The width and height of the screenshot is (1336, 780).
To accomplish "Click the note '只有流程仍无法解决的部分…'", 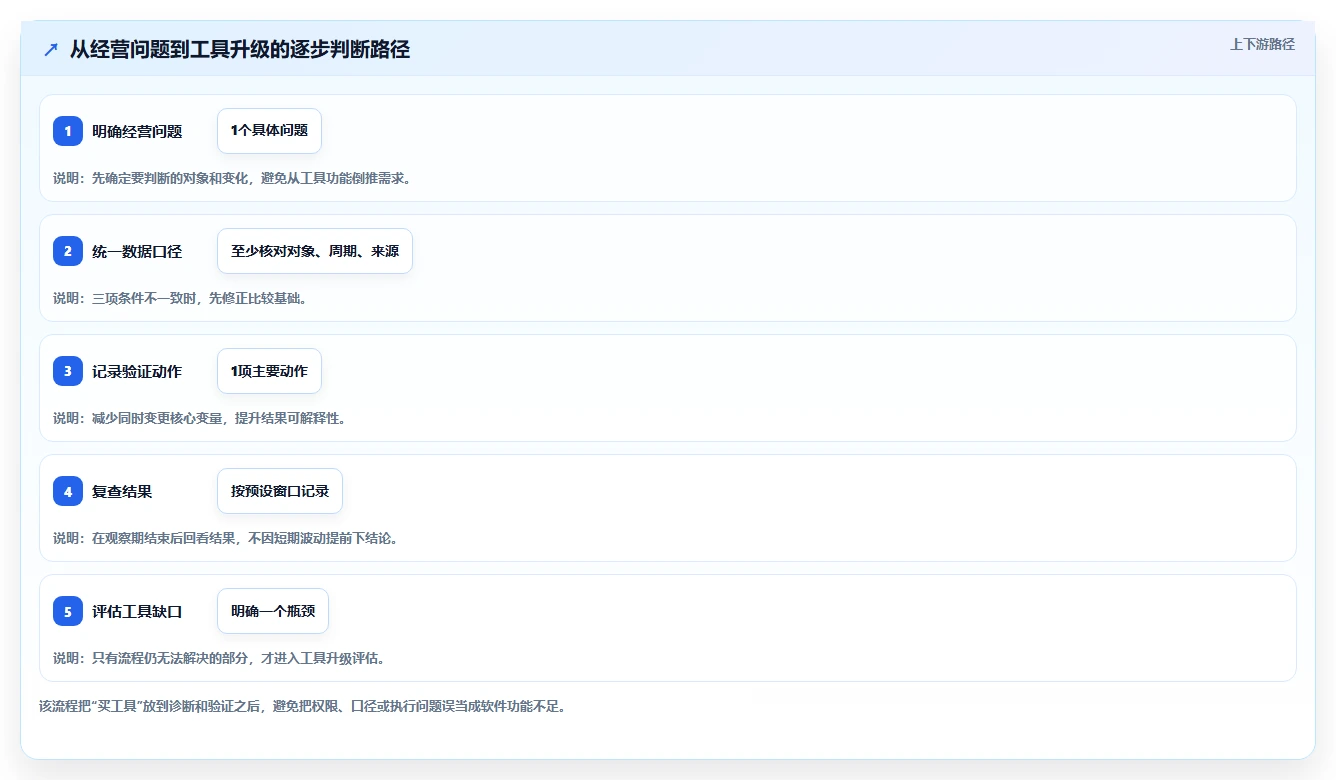I will tap(219, 658).
